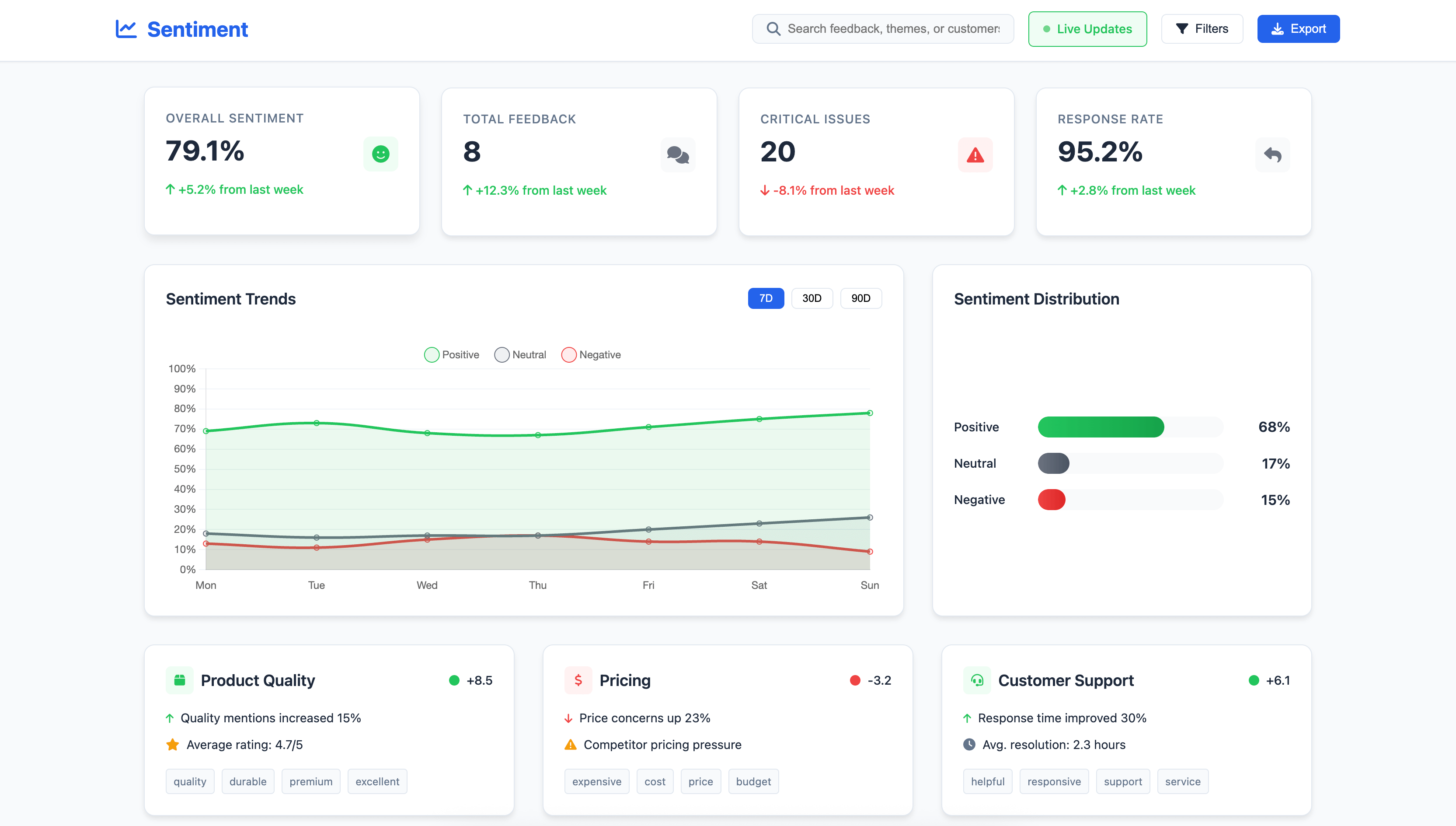1456x826 pixels.
Task: Click the smiley face icon on Overall Sentiment card
Action: click(380, 154)
